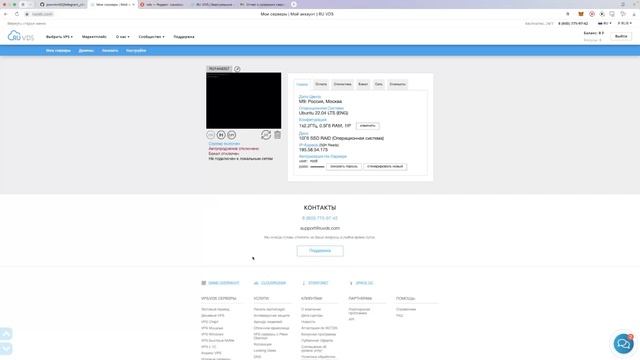Open Поддержка in top navigation
Image resolution: width=640 pixels, height=360 pixels.
click(184, 37)
